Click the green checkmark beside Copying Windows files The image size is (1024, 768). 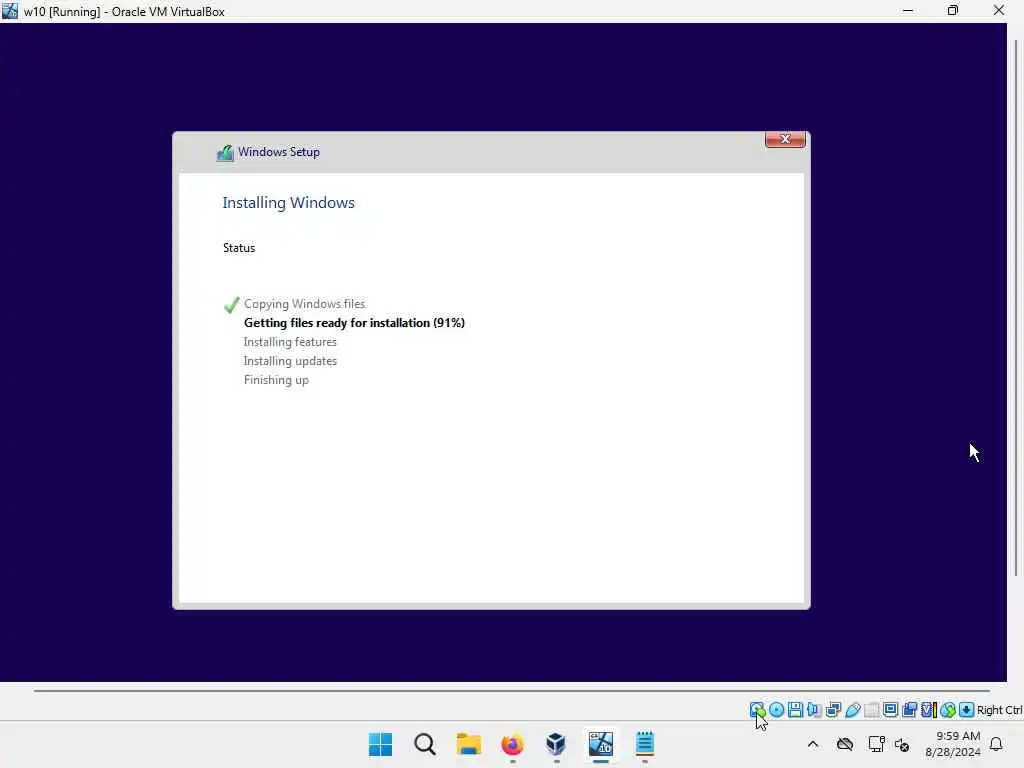click(232, 305)
